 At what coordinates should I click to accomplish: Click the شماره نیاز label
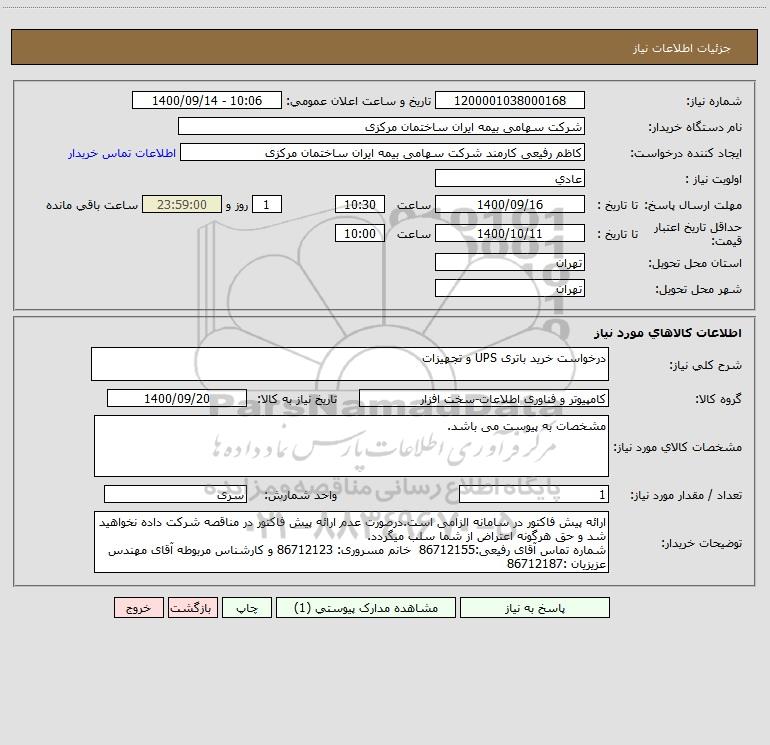click(714, 102)
